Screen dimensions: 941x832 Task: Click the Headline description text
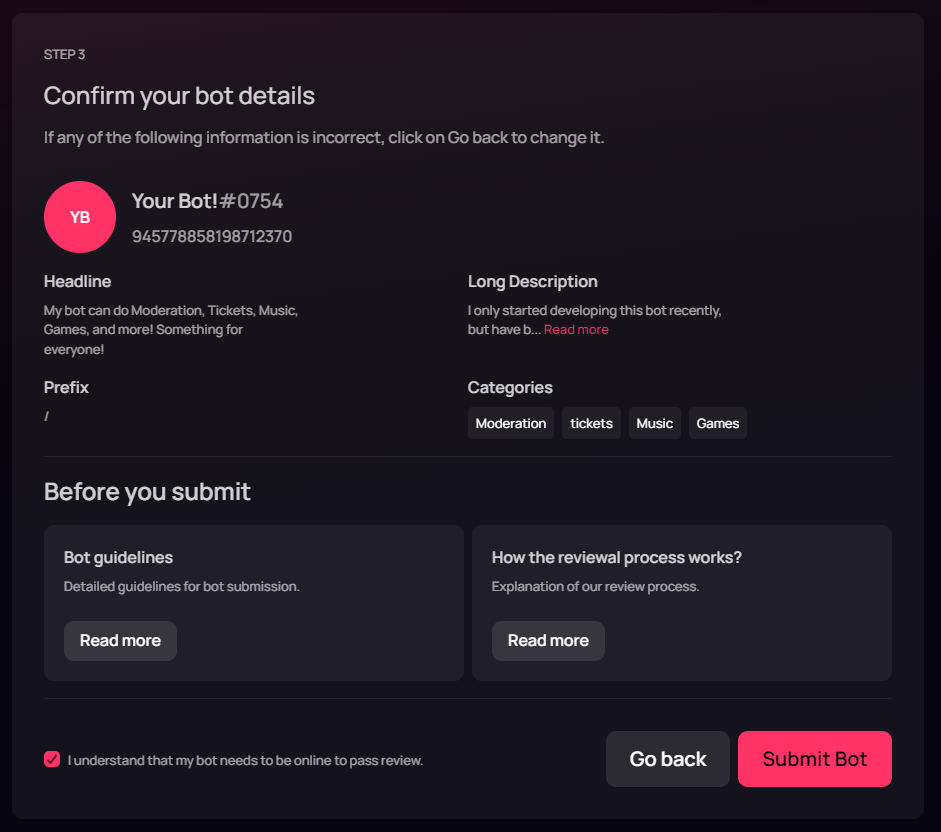click(x=171, y=330)
